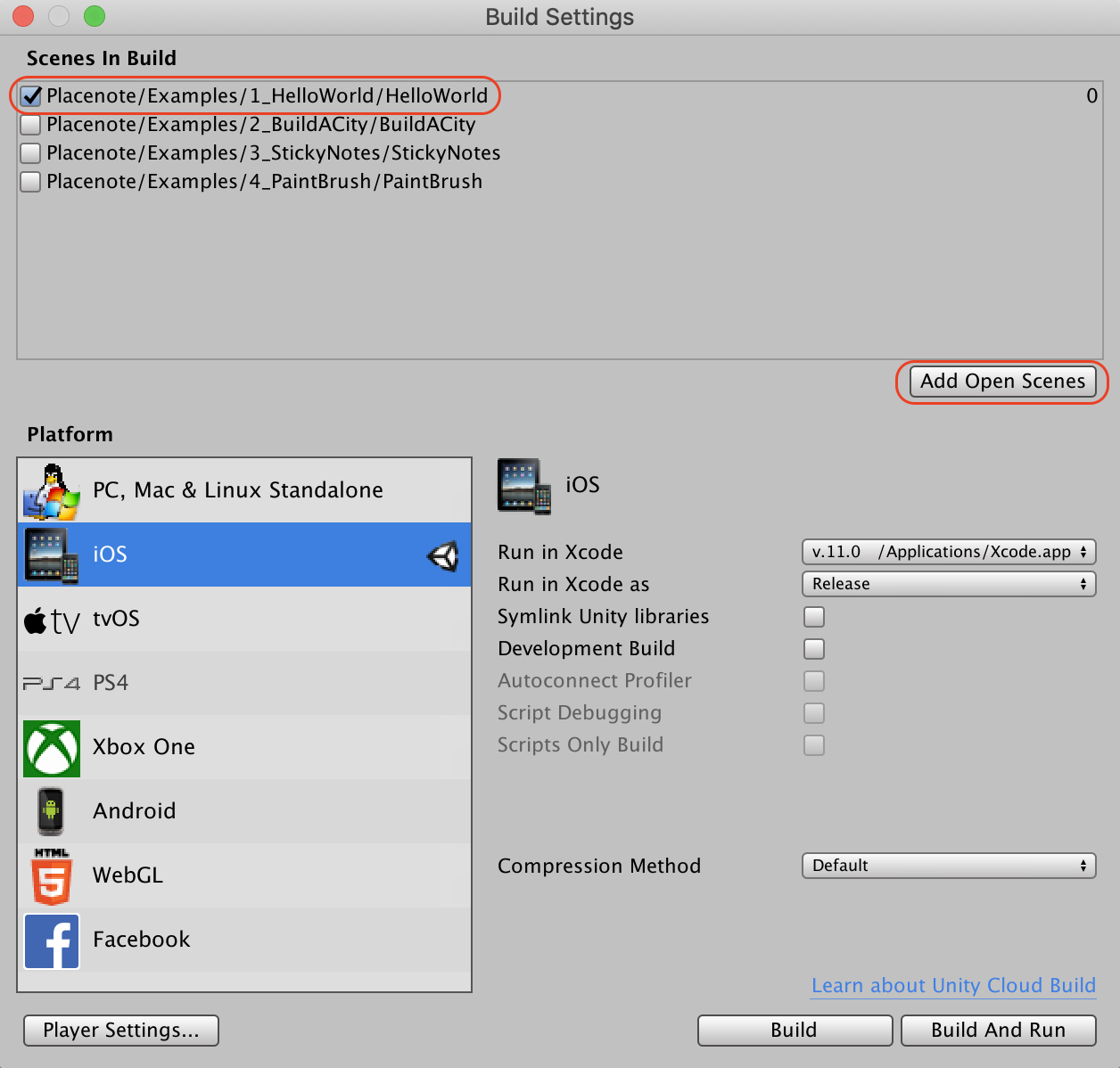
Task: Enable the StickyNotes scene checkbox
Action: (x=31, y=153)
